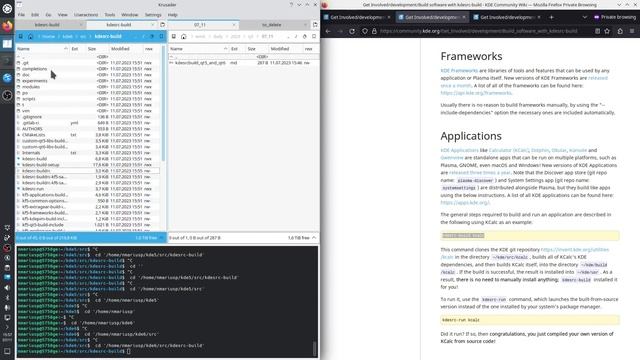
Task: Select the scripts folder row
Action: tap(88, 99)
